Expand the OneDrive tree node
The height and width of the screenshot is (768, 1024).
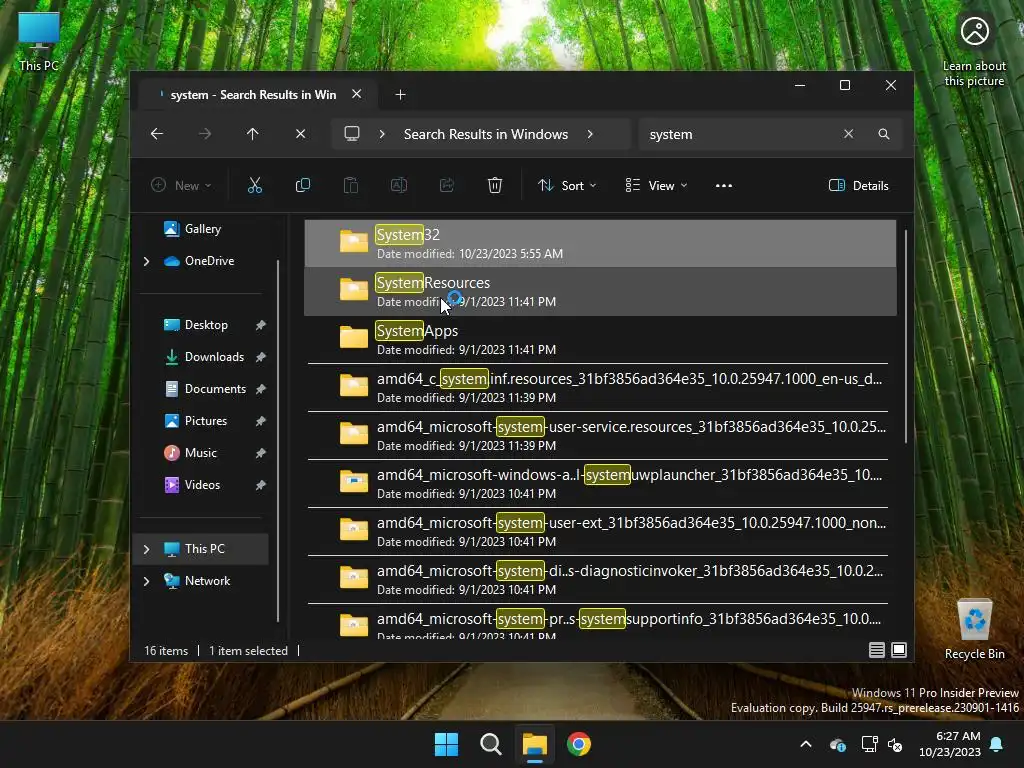(x=146, y=261)
